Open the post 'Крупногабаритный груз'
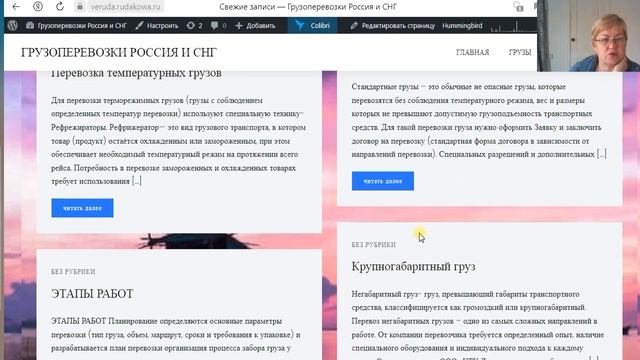 (x=413, y=267)
